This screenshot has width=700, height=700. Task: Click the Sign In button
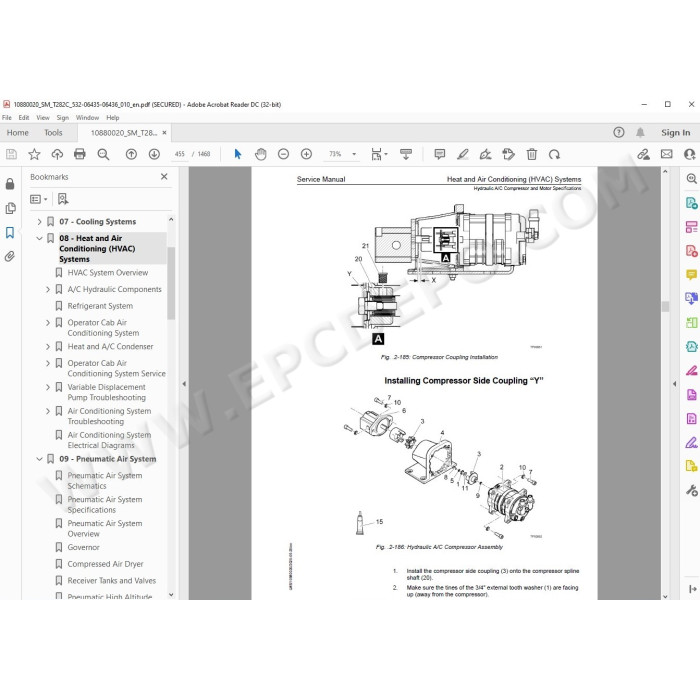click(x=675, y=133)
